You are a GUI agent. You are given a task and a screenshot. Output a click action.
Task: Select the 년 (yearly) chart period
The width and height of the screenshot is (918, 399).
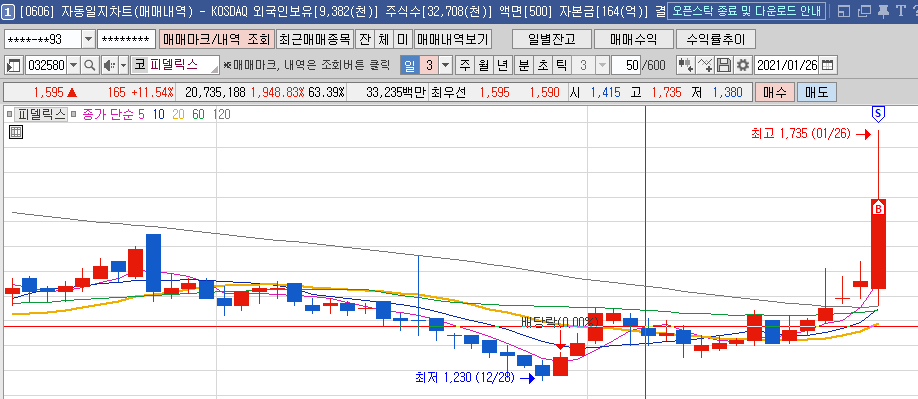(x=502, y=65)
